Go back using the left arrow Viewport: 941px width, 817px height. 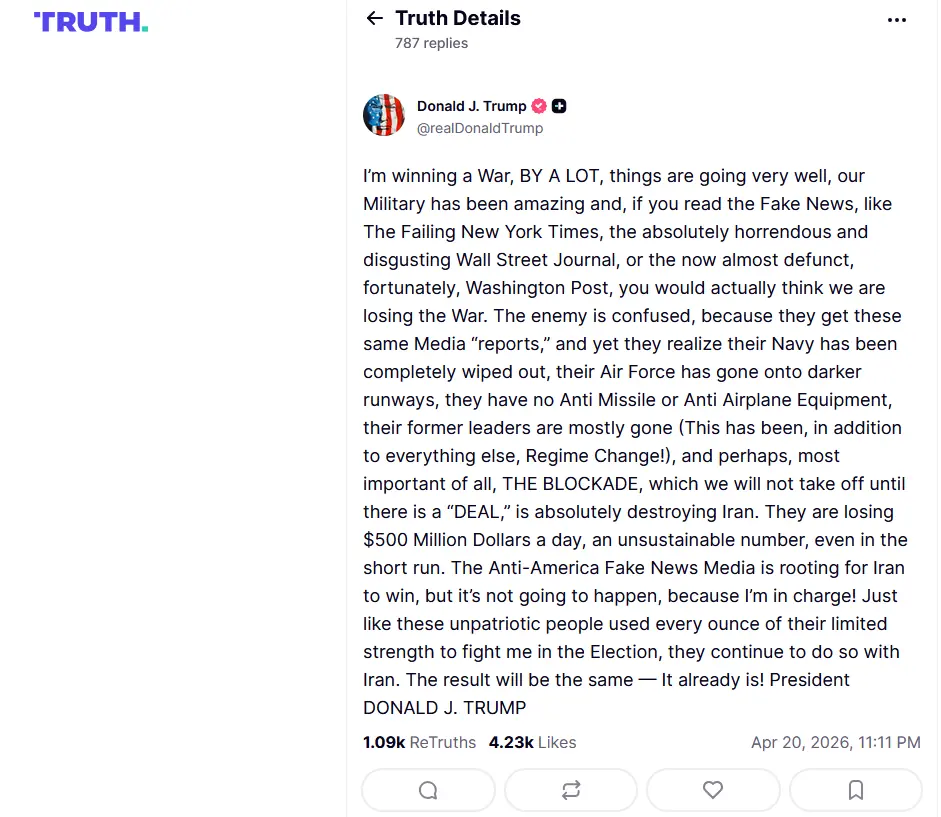(375, 18)
